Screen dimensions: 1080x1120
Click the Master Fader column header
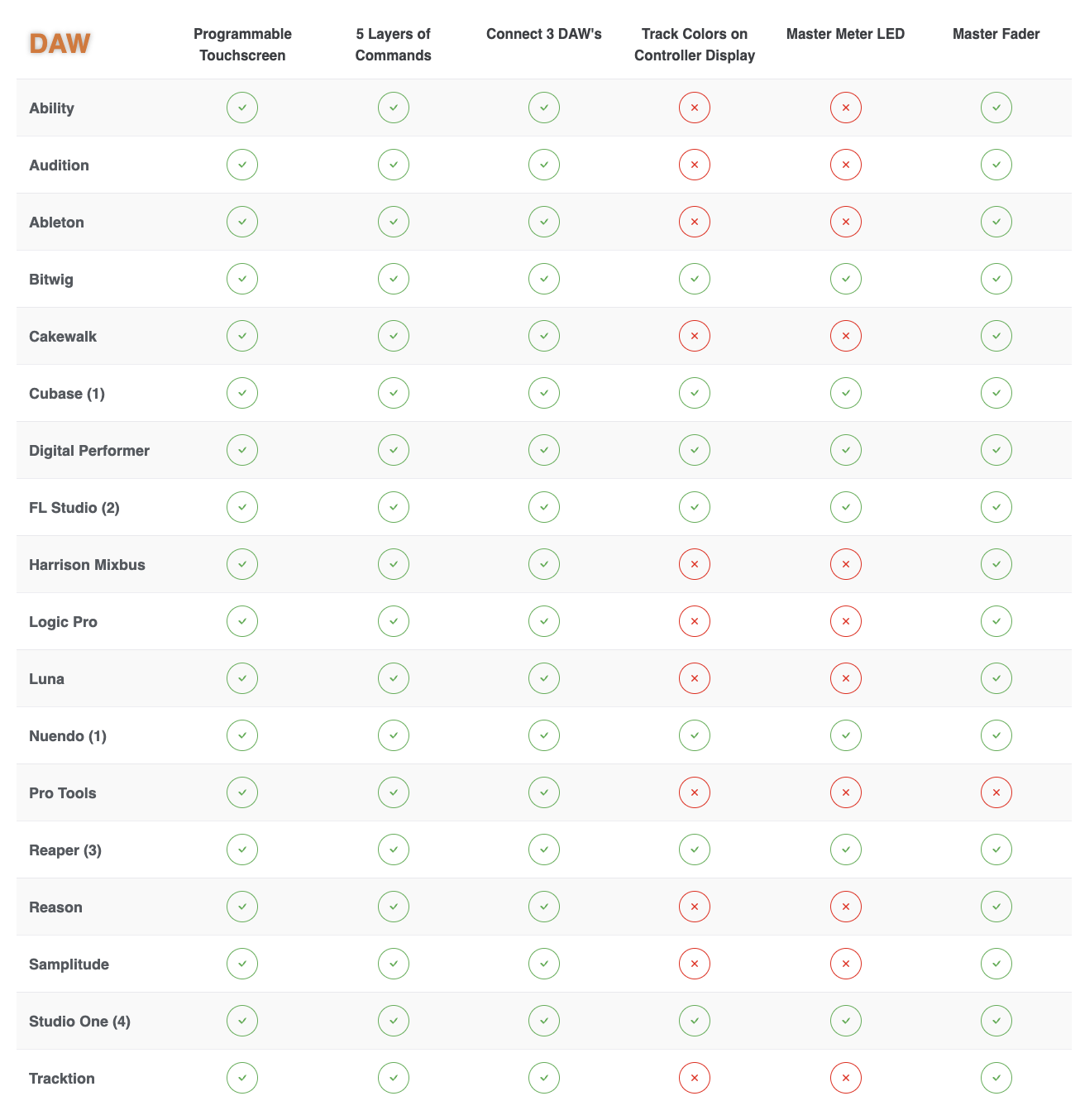[x=996, y=34]
